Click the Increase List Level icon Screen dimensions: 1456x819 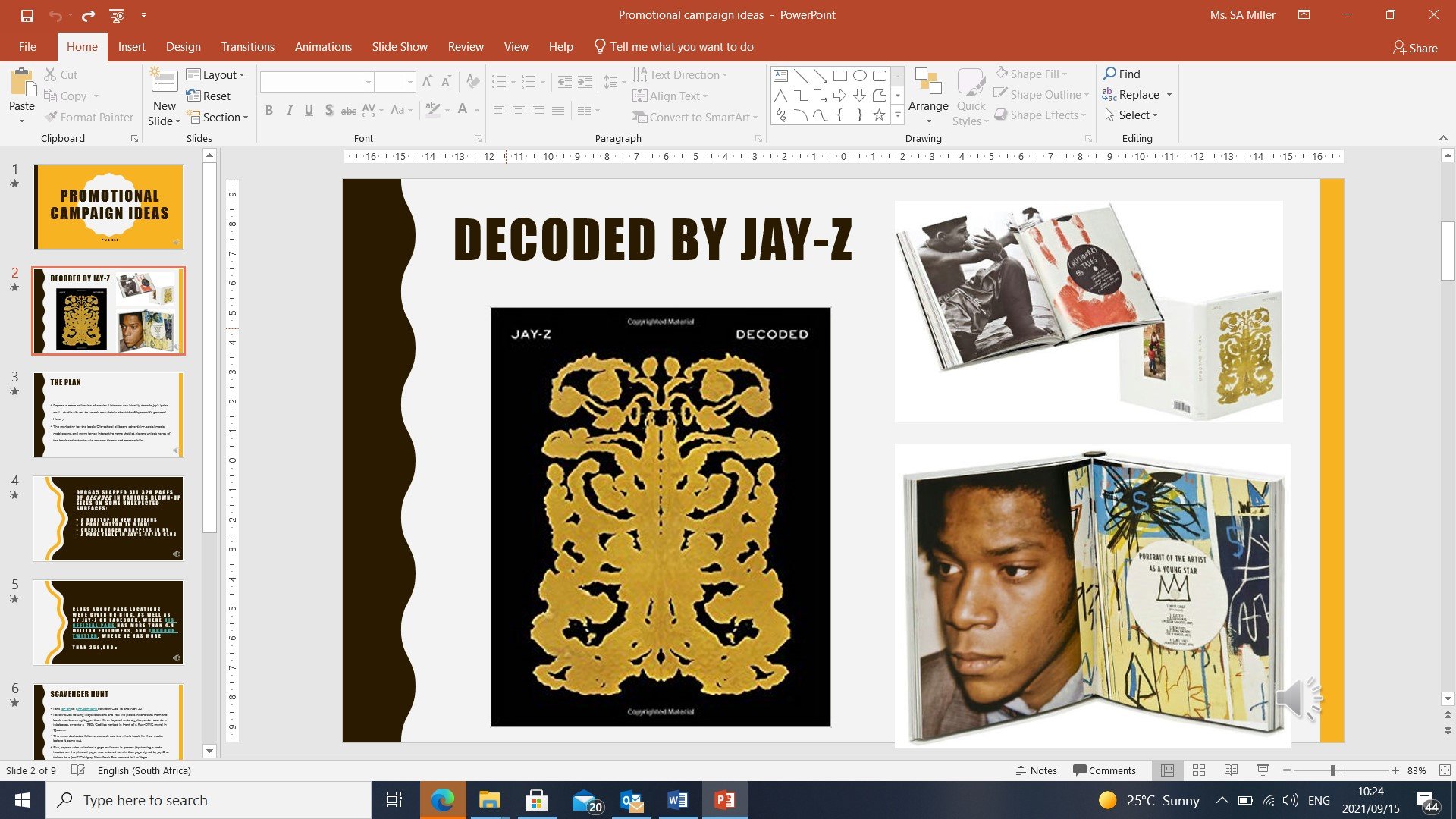point(585,81)
